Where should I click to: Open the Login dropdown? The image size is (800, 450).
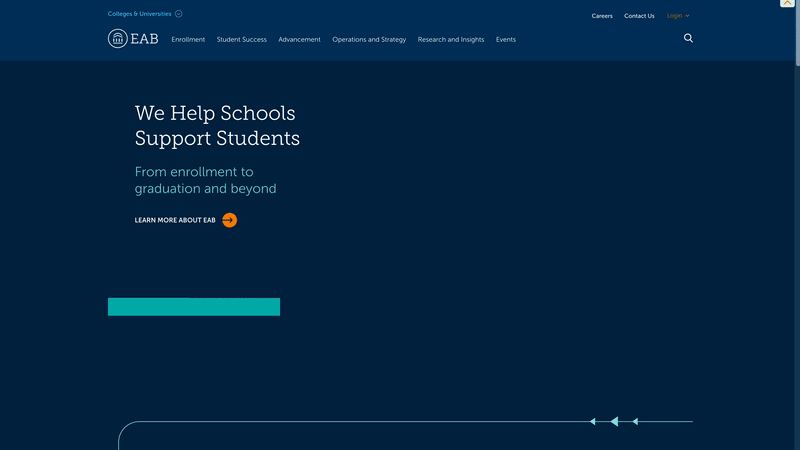[x=678, y=16]
